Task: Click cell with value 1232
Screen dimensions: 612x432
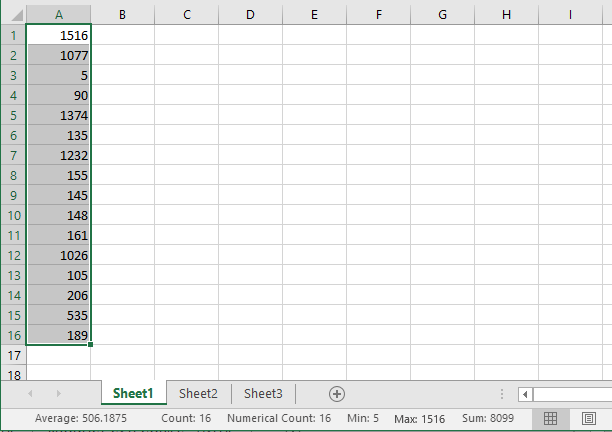Action: pyautogui.click(x=59, y=155)
